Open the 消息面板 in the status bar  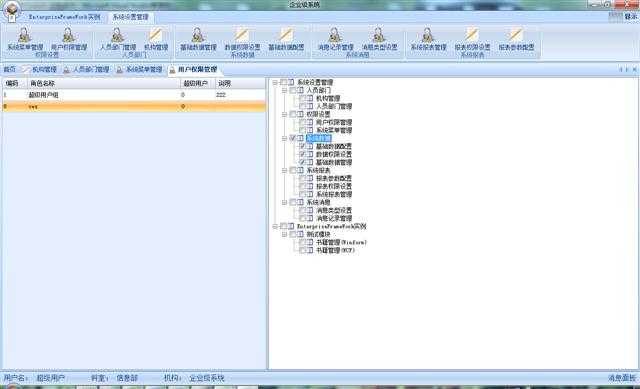click(622, 378)
